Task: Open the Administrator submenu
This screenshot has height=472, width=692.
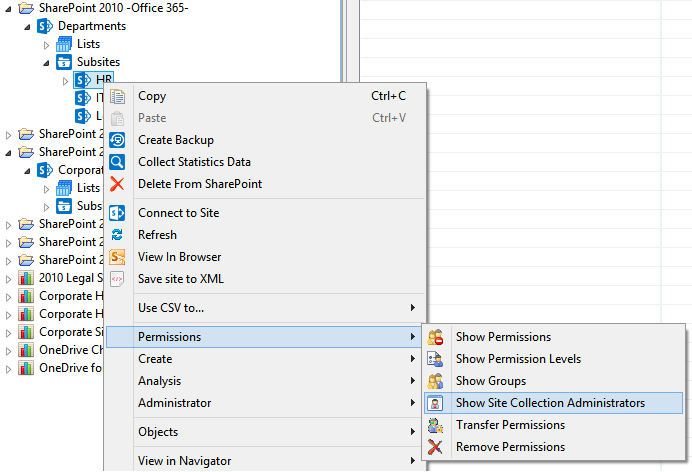Action: click(265, 403)
